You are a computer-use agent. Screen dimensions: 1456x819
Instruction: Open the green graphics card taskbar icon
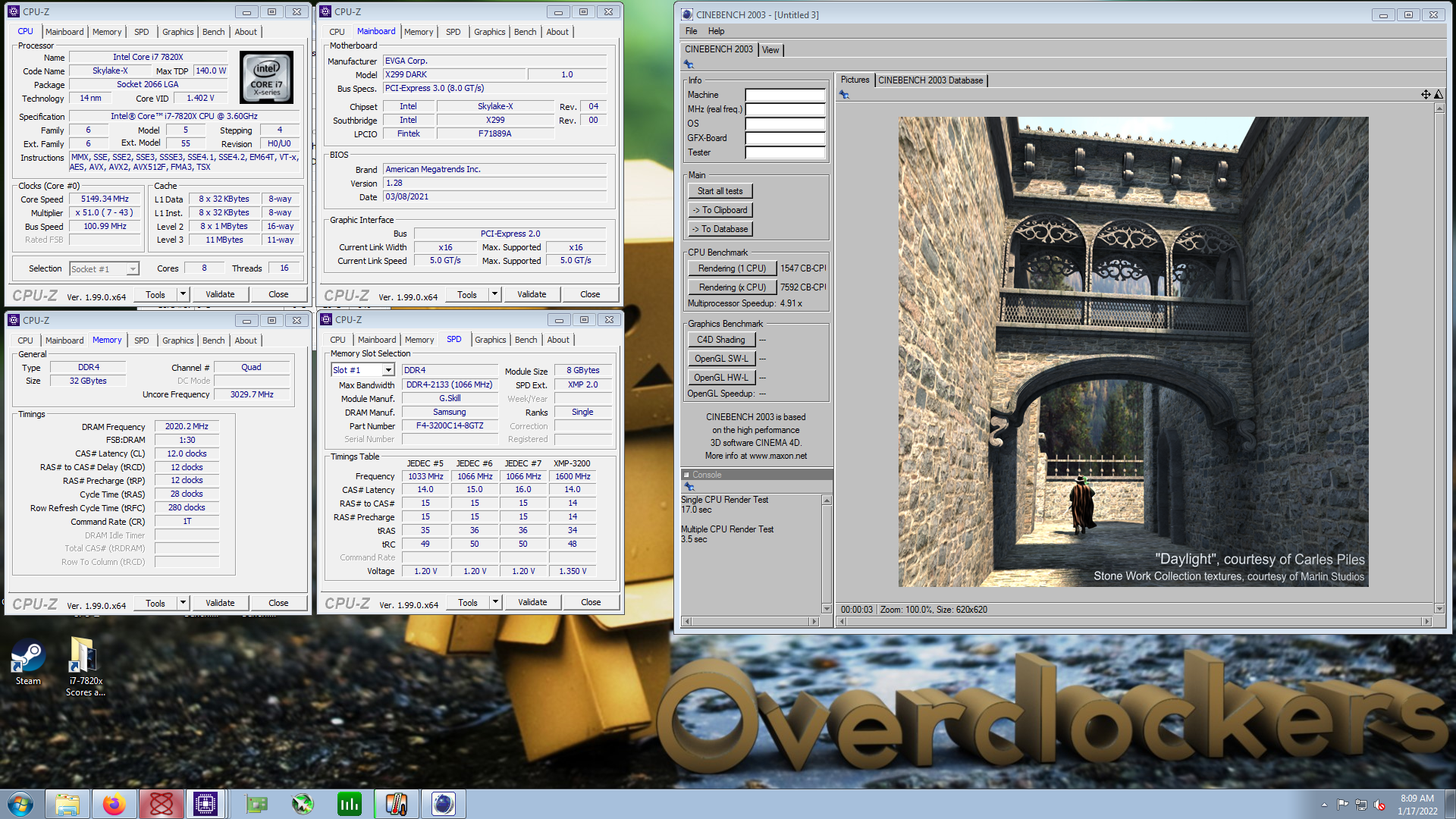pos(256,804)
